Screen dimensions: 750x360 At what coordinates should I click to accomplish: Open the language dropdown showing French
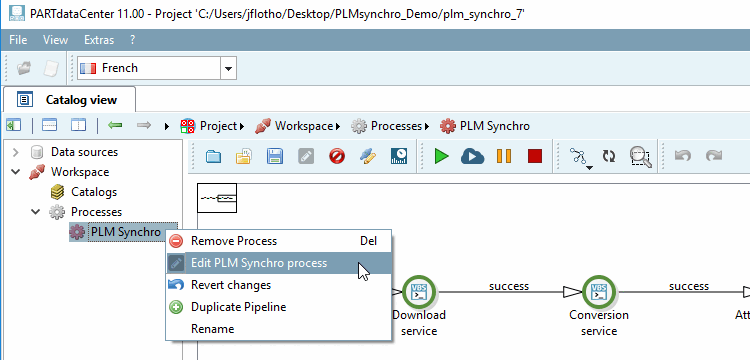pos(228,68)
